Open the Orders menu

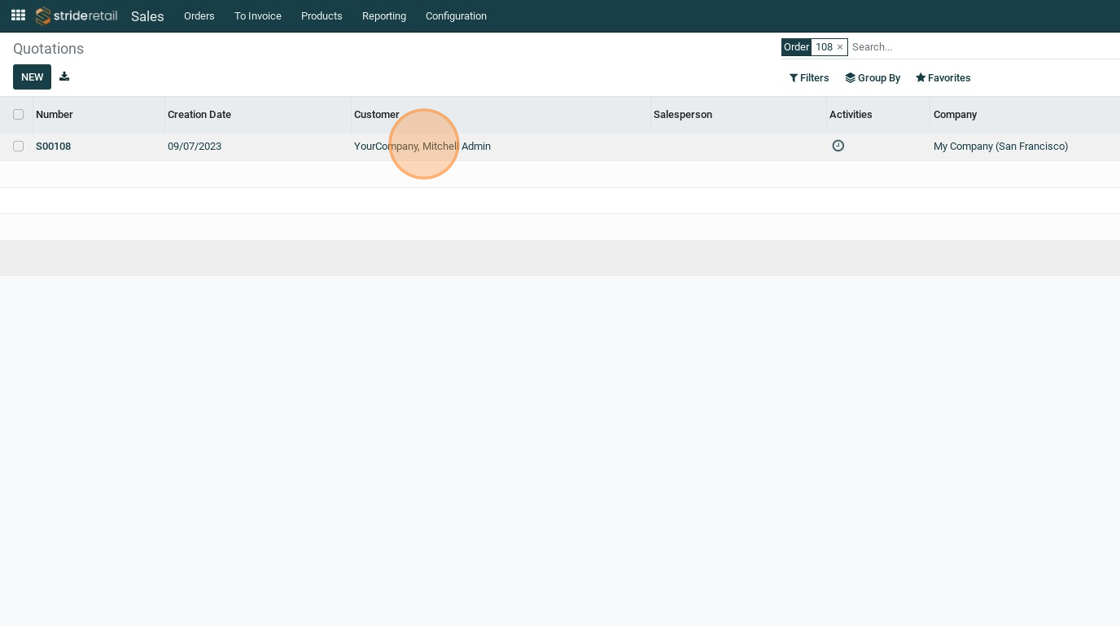(199, 16)
